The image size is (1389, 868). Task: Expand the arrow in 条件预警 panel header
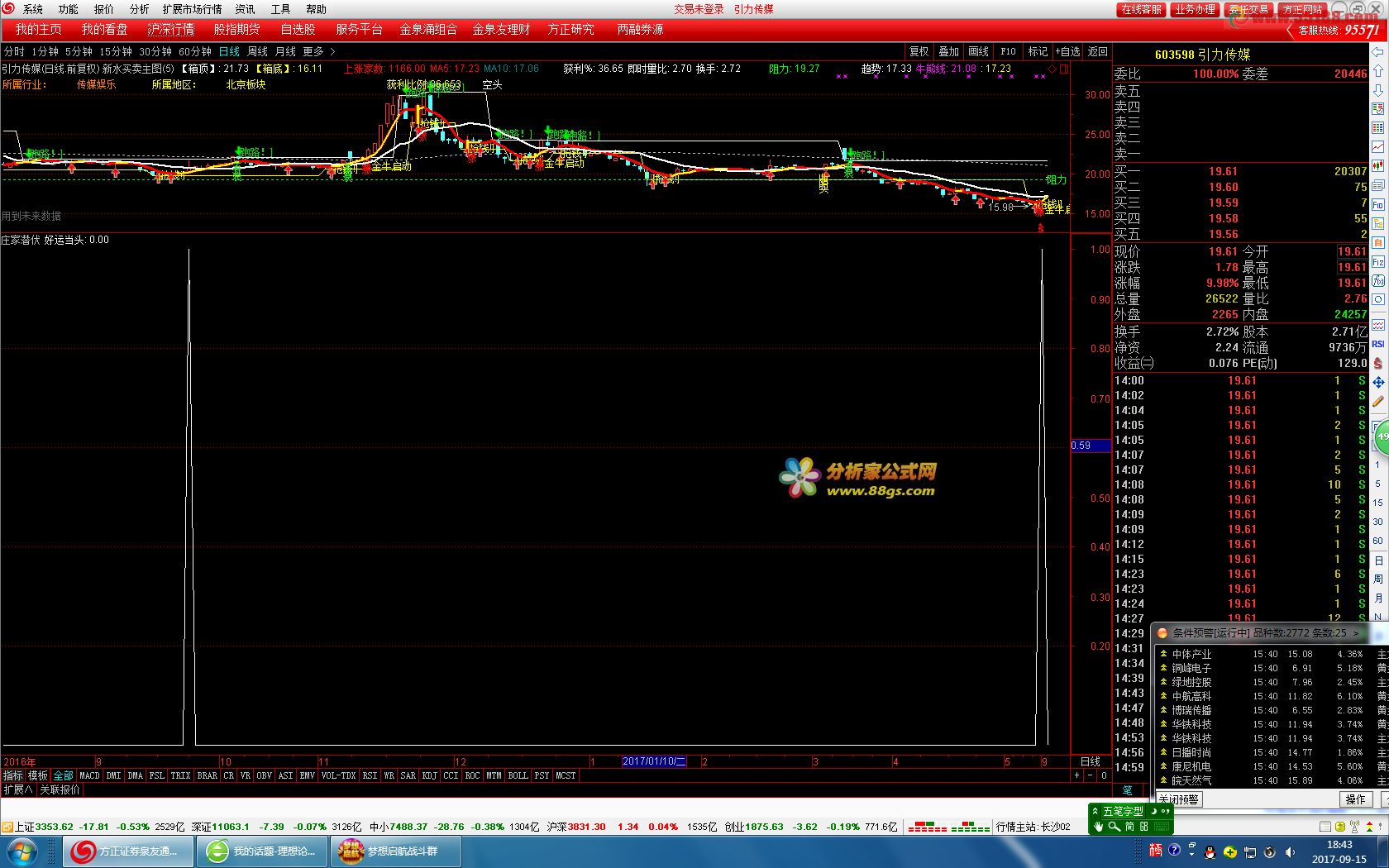pos(1356,632)
